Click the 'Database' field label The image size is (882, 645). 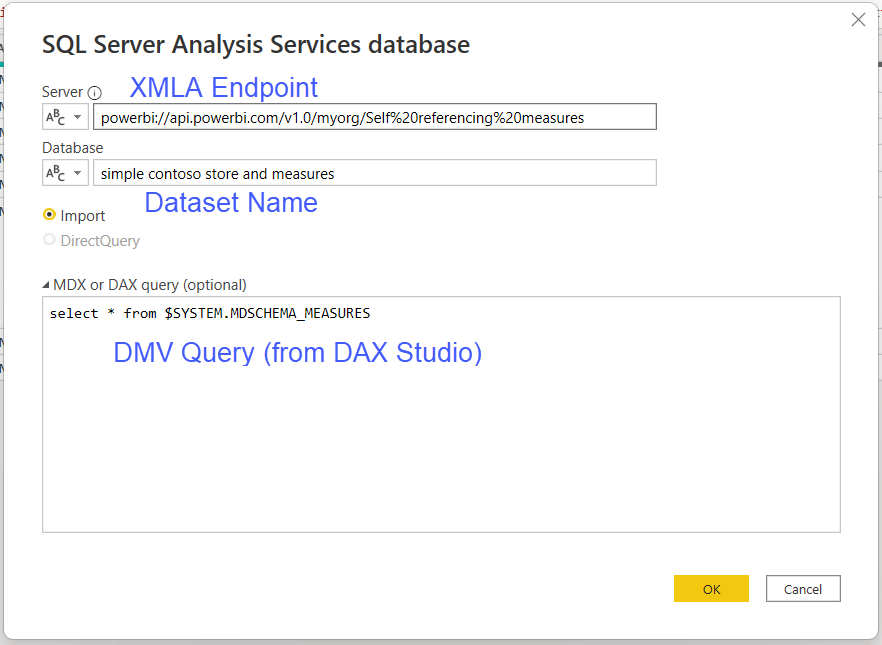tap(72, 148)
